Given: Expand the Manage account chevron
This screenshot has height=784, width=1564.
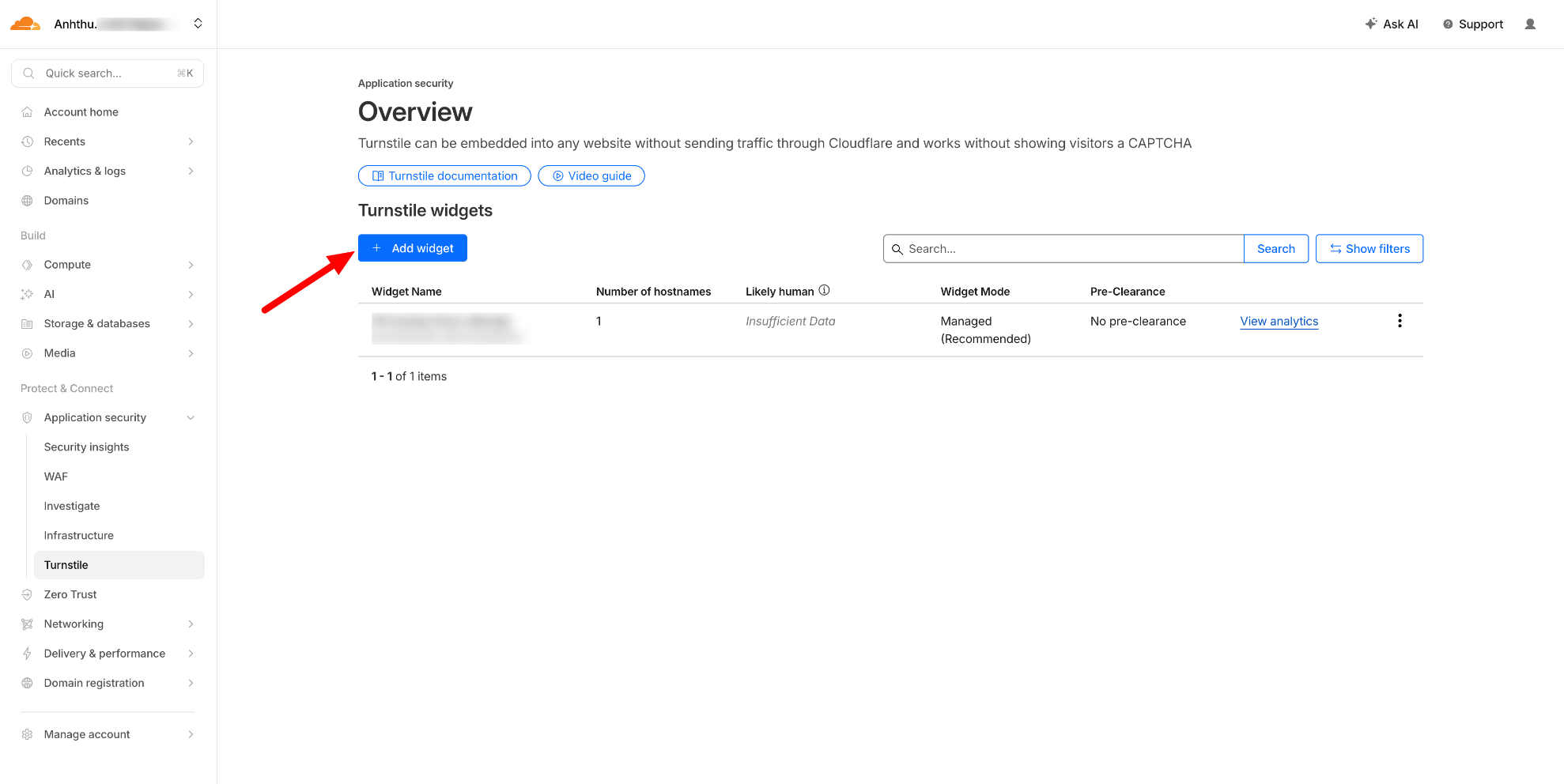Looking at the screenshot, I should [x=191, y=734].
